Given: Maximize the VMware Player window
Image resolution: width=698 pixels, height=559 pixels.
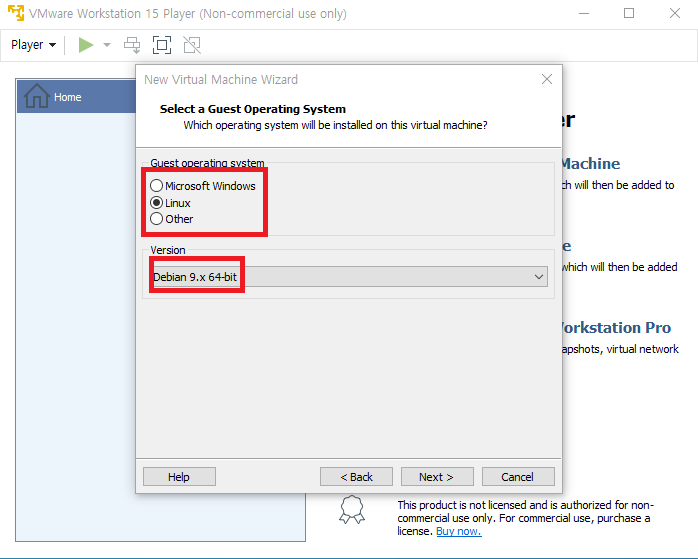Looking at the screenshot, I should 629,13.
